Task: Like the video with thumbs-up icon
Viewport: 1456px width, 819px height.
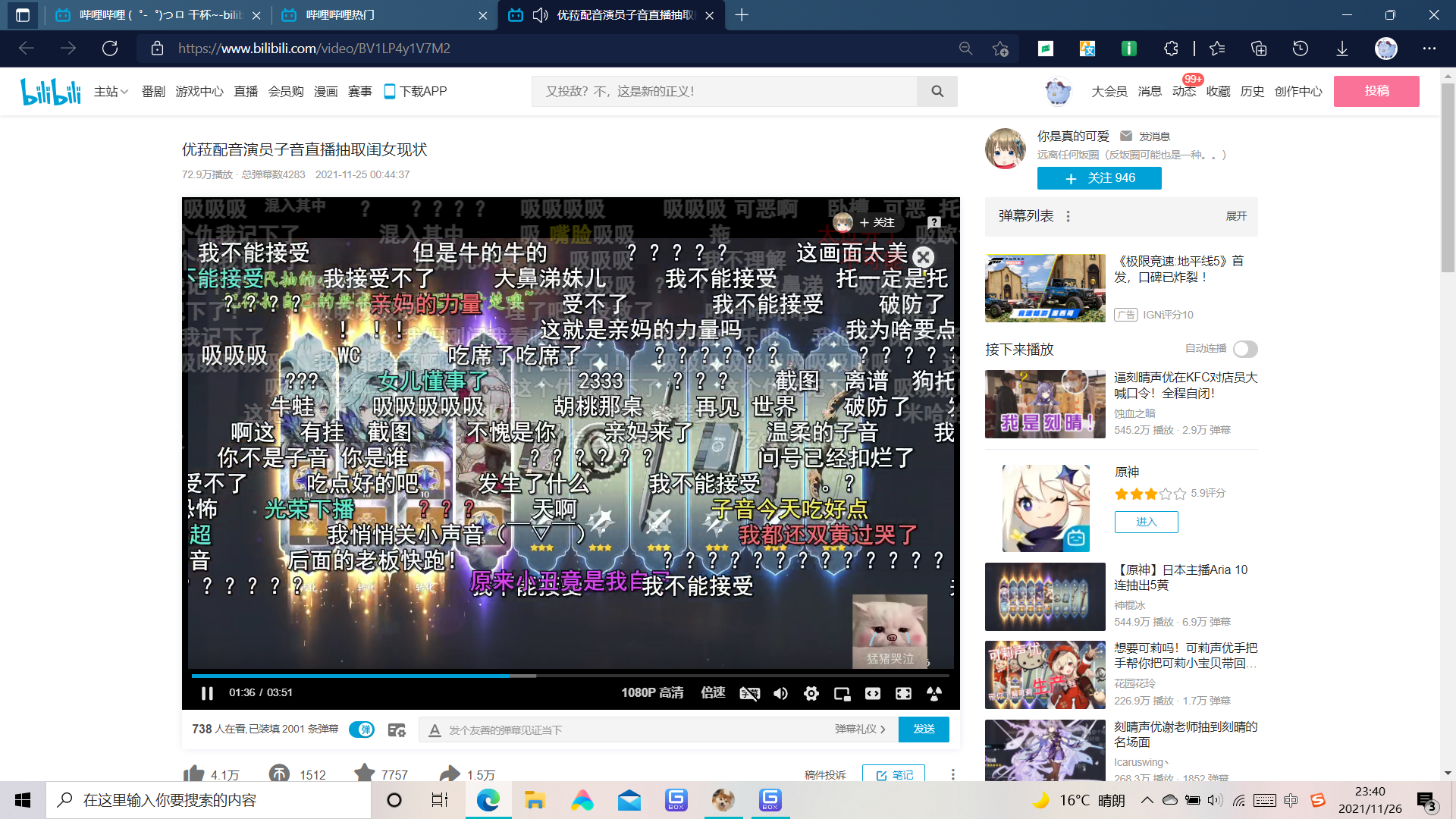Action: coord(194,773)
